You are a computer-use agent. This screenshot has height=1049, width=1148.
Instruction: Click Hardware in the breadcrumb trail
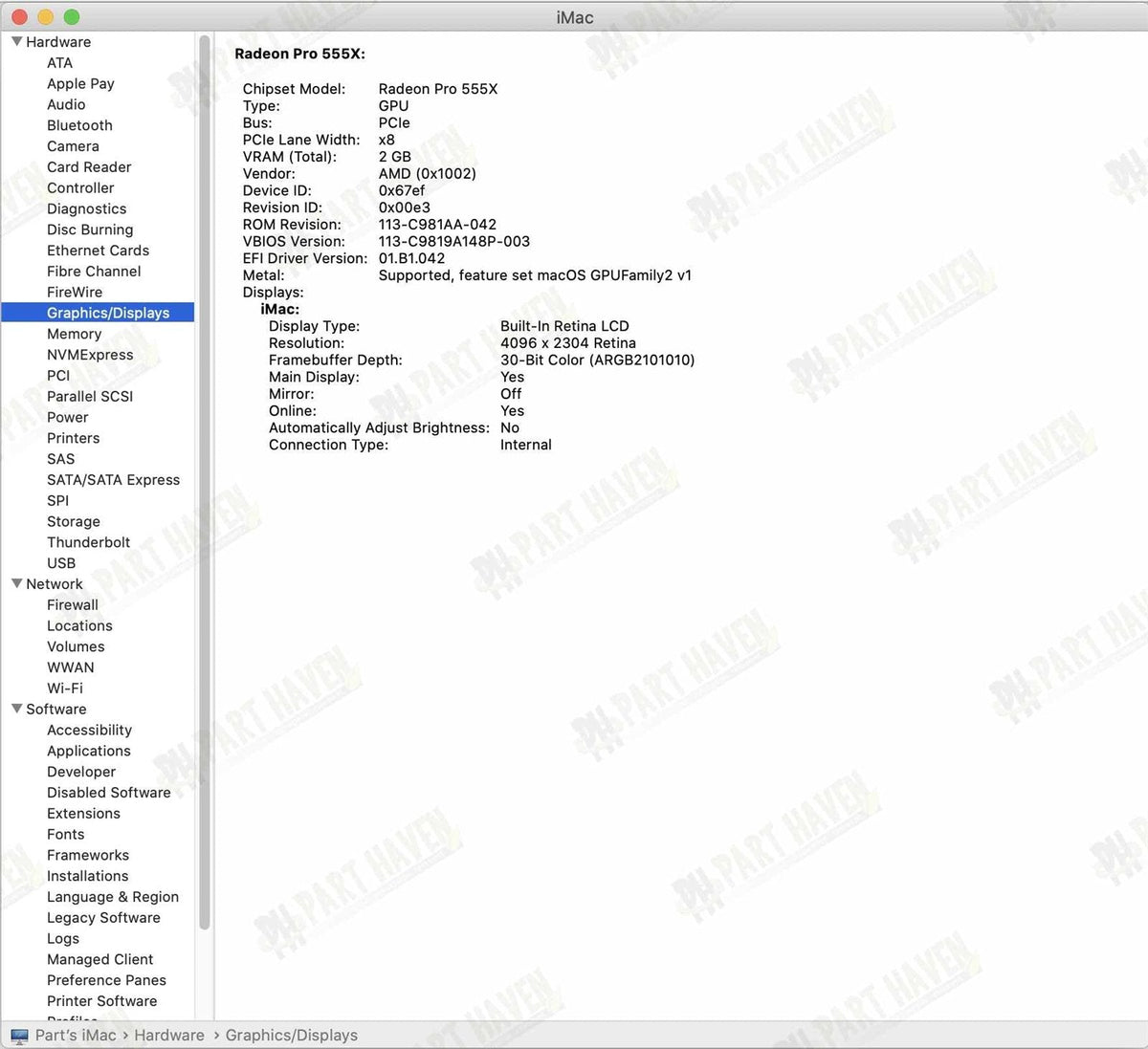(x=169, y=1035)
